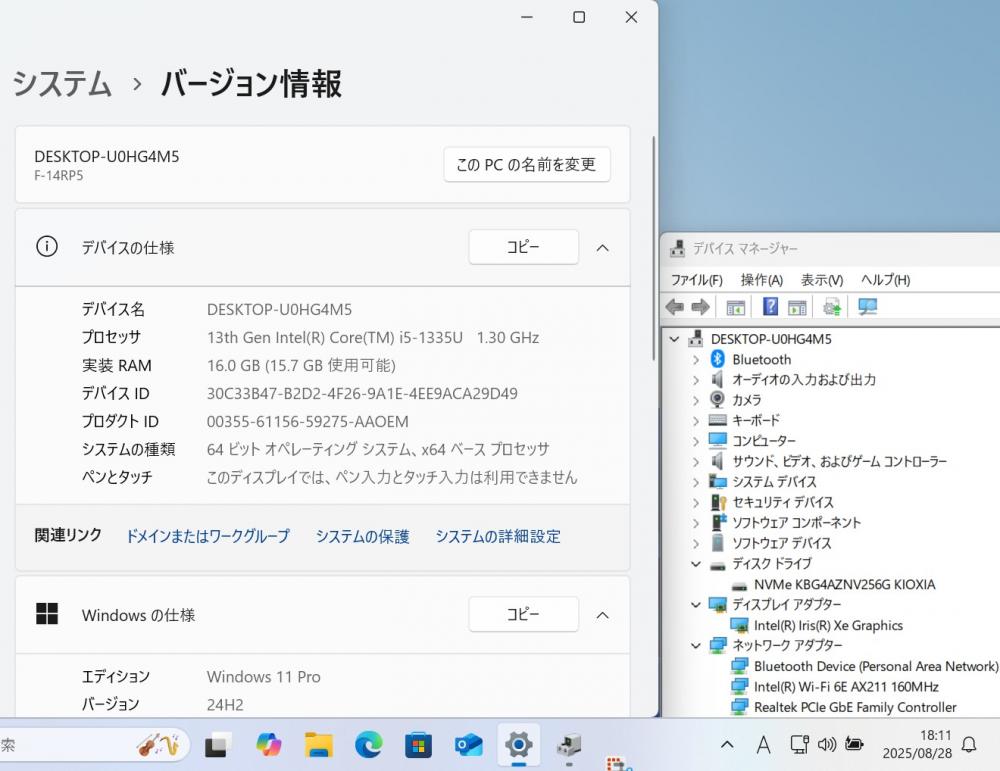Go back to システム via the breadcrumb
1000x771 pixels.
(62, 84)
